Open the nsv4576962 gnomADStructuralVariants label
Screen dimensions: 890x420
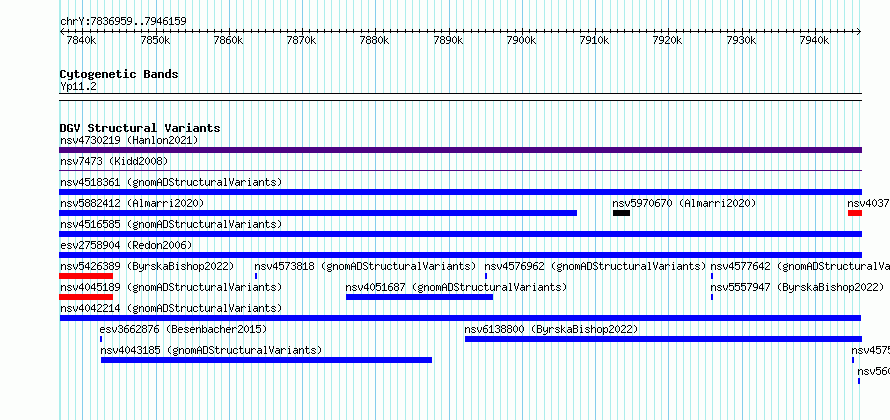tap(595, 266)
